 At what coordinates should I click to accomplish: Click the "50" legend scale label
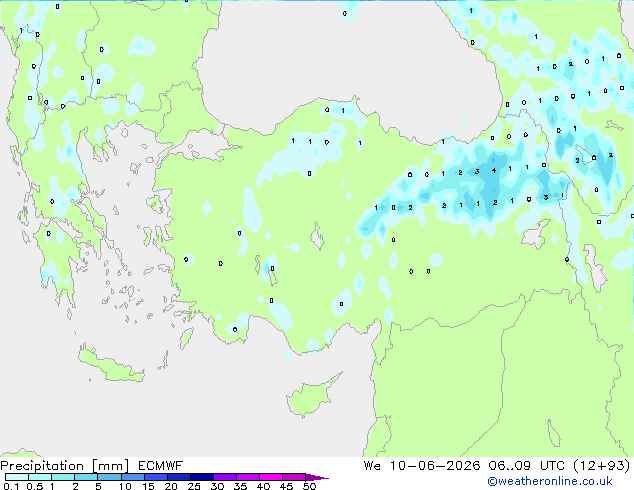click(x=309, y=486)
